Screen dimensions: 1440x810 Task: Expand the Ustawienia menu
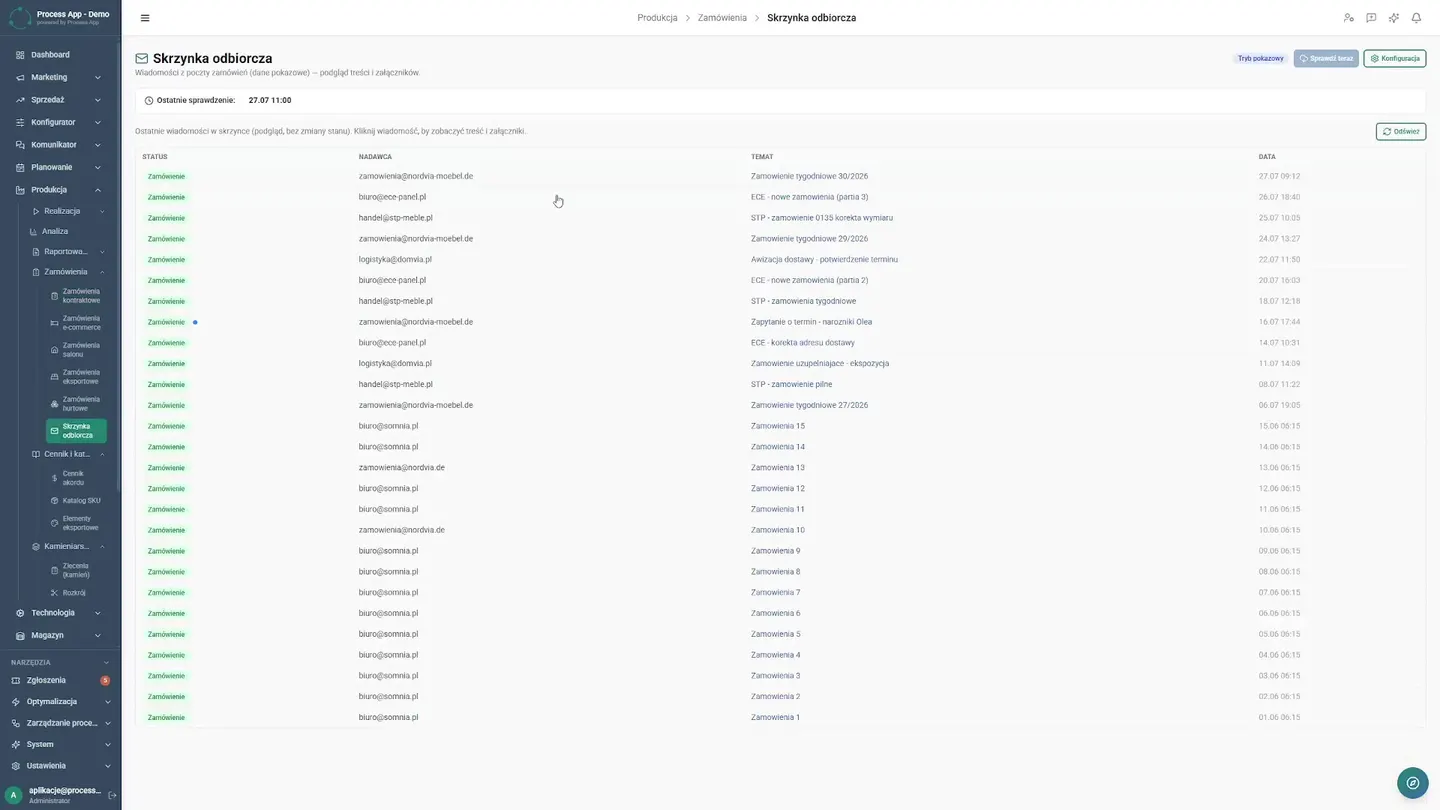(60, 766)
